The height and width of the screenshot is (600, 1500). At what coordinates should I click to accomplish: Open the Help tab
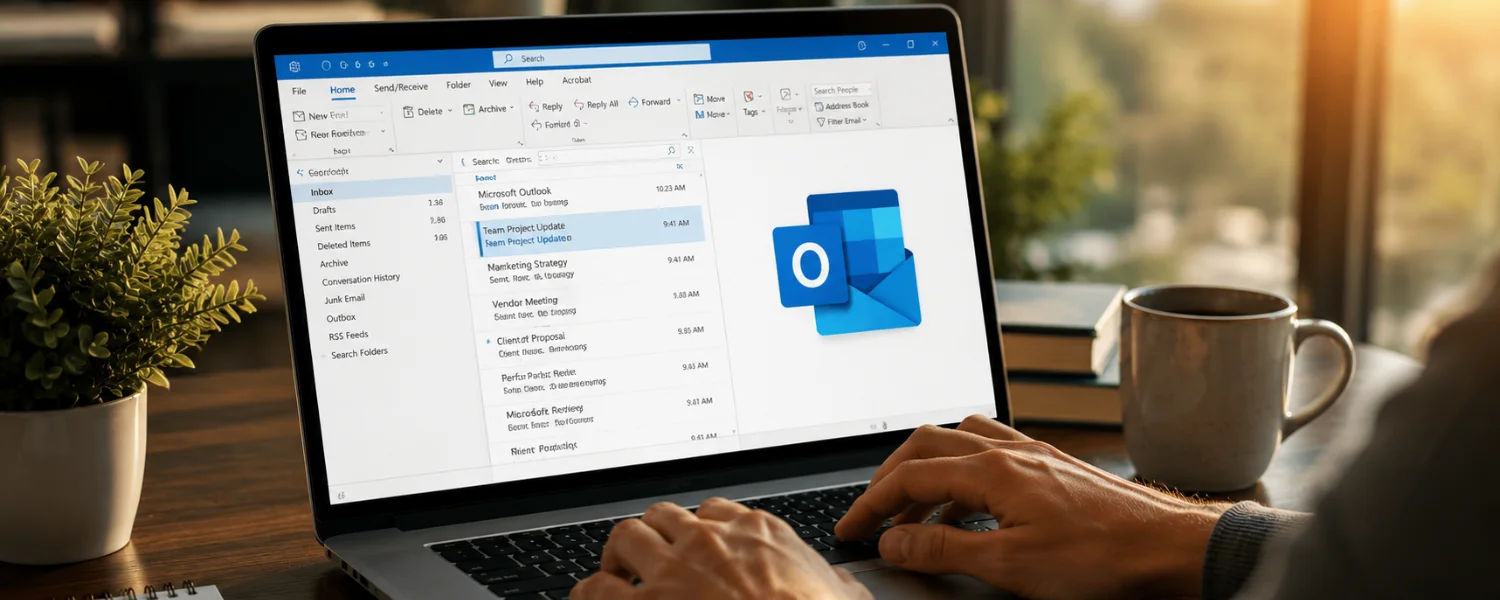(x=535, y=82)
